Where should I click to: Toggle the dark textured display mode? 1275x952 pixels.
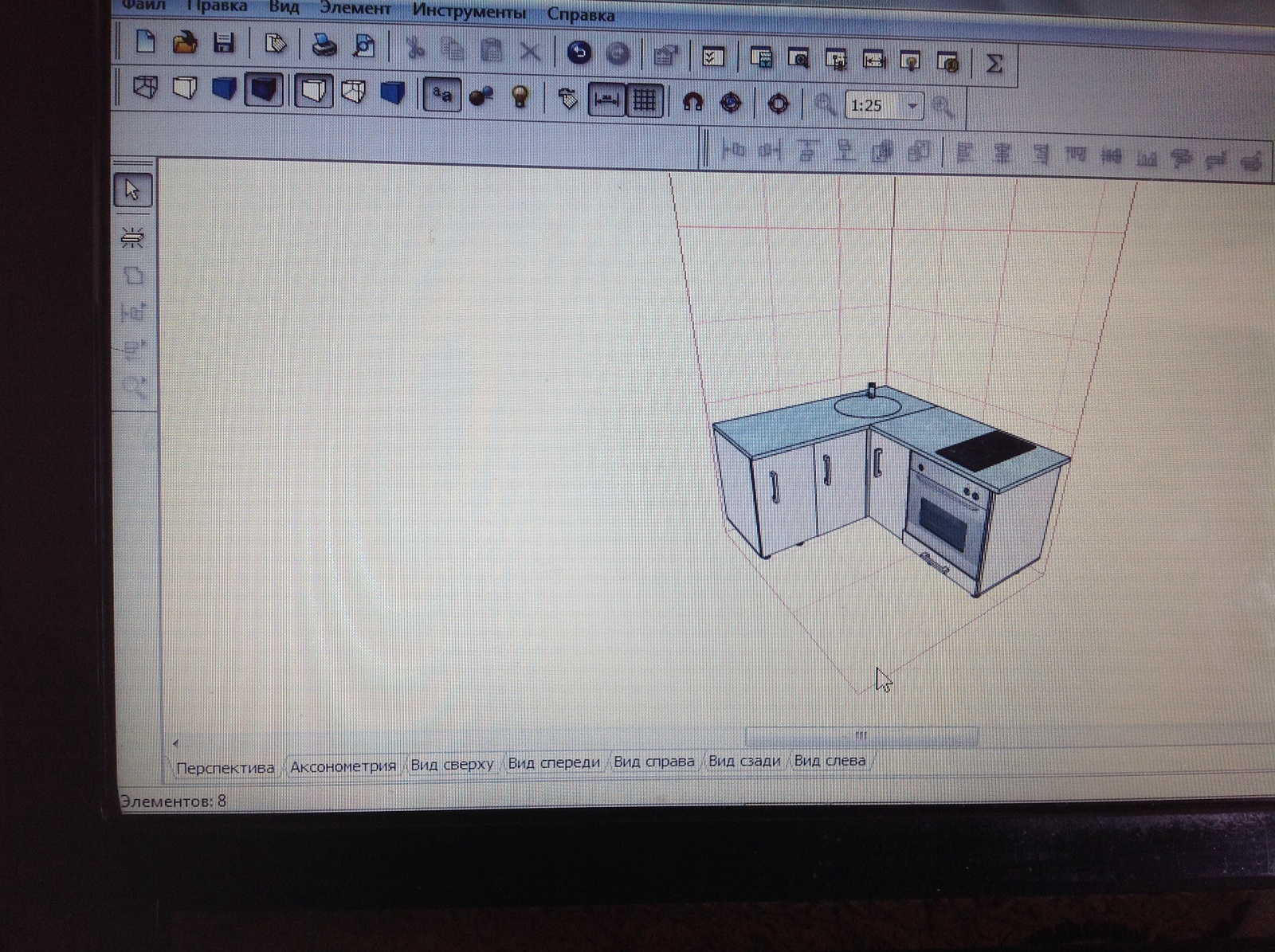click(264, 89)
